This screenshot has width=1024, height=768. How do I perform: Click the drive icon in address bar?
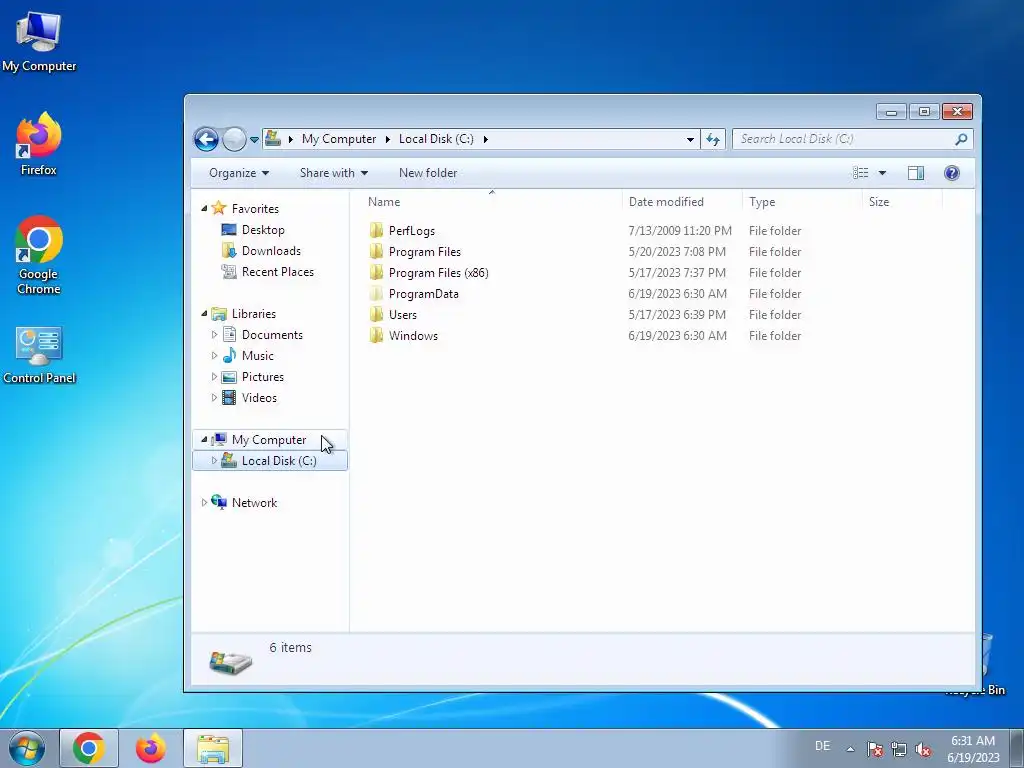(x=273, y=138)
